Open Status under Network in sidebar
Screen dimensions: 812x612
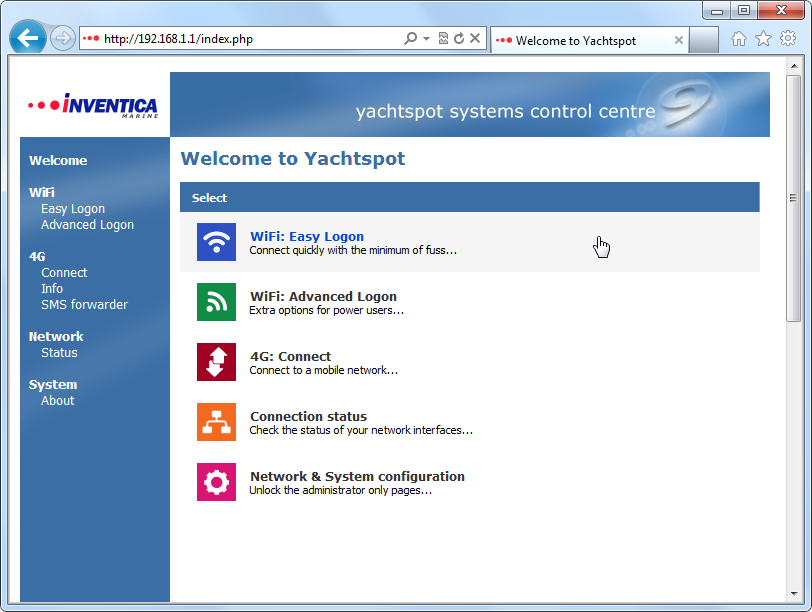[x=60, y=353]
